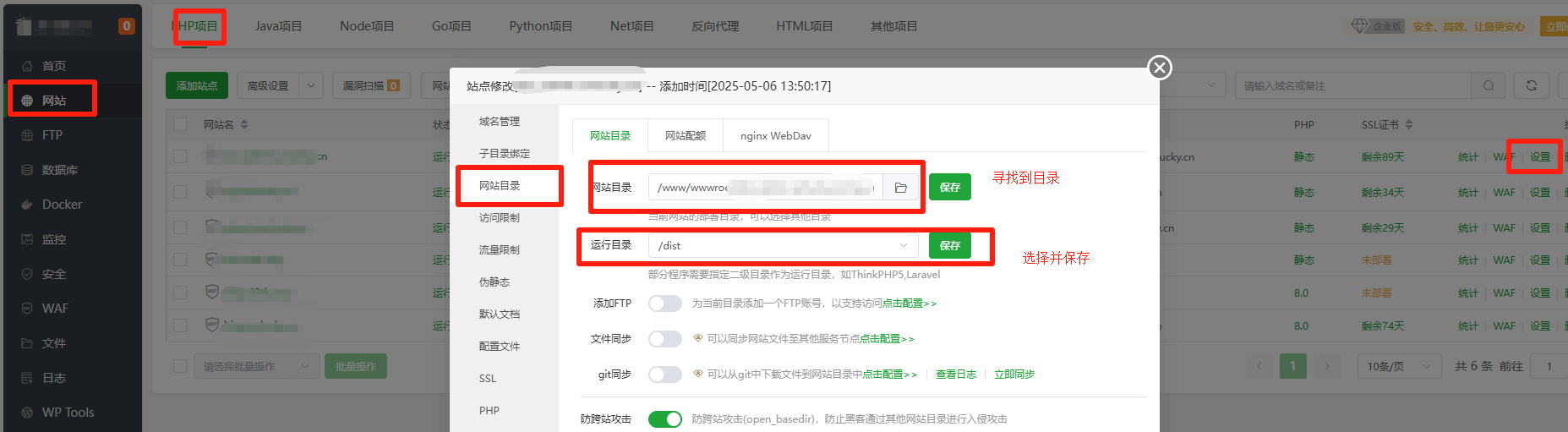This screenshot has width=1568, height=432.
Task: Switch to the nginx WebDav tab
Action: tap(775, 136)
